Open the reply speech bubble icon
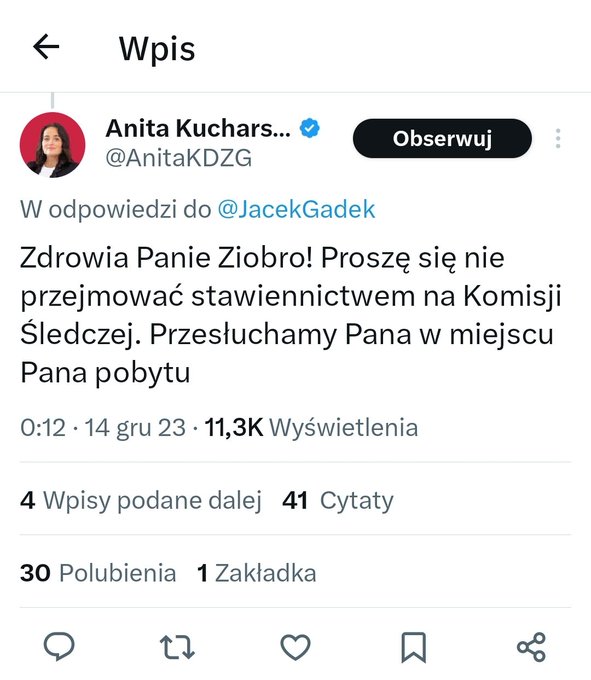 click(59, 646)
